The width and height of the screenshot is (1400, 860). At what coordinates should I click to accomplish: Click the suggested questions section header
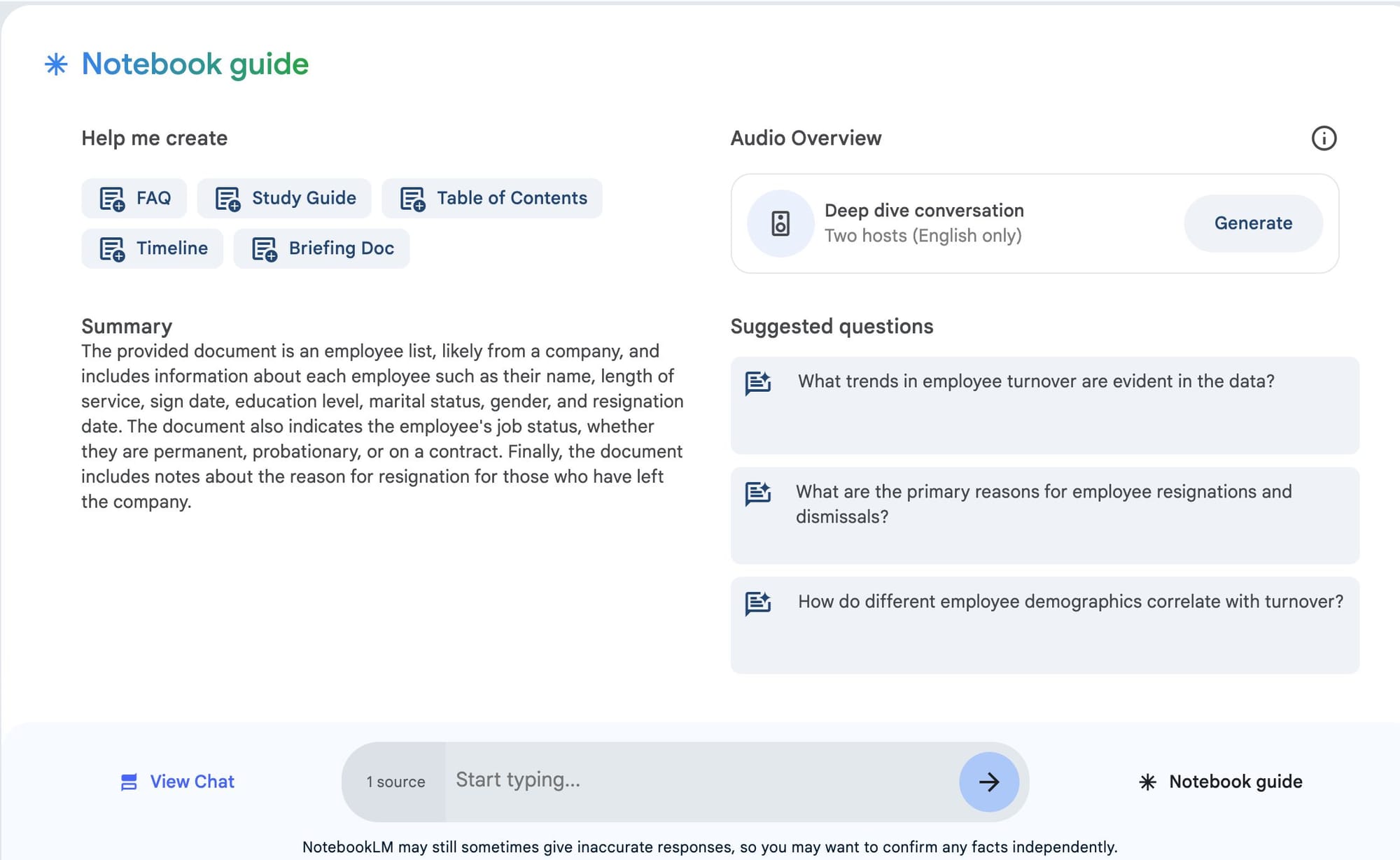pyautogui.click(x=833, y=325)
